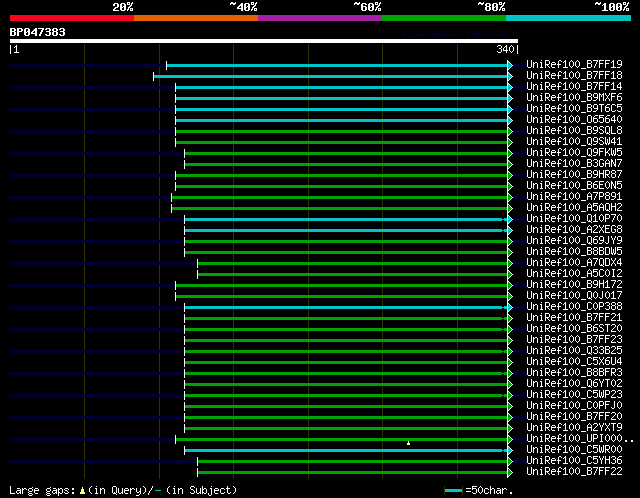Screen dimensions: 640x498
Task: Select the UniRef100_C5WR00 label
Action: [x=574, y=450]
